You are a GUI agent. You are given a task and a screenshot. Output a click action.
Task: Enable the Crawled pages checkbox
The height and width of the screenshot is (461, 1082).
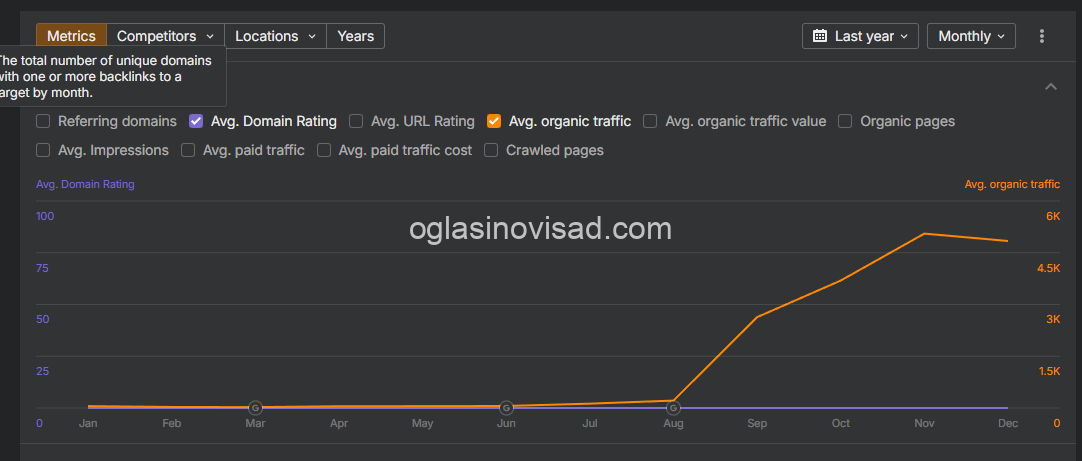(491, 150)
